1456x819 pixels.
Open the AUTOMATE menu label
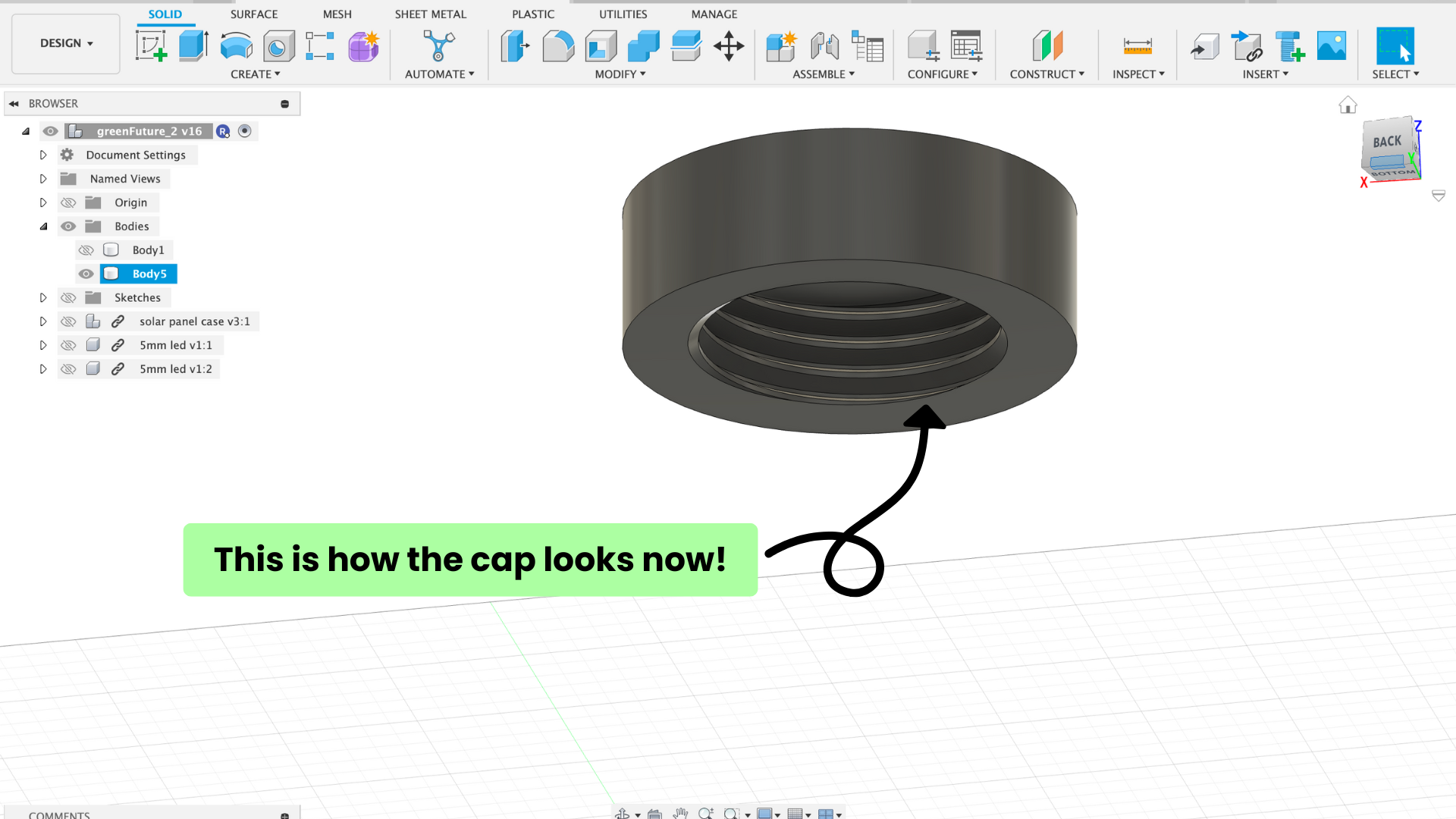pos(440,74)
